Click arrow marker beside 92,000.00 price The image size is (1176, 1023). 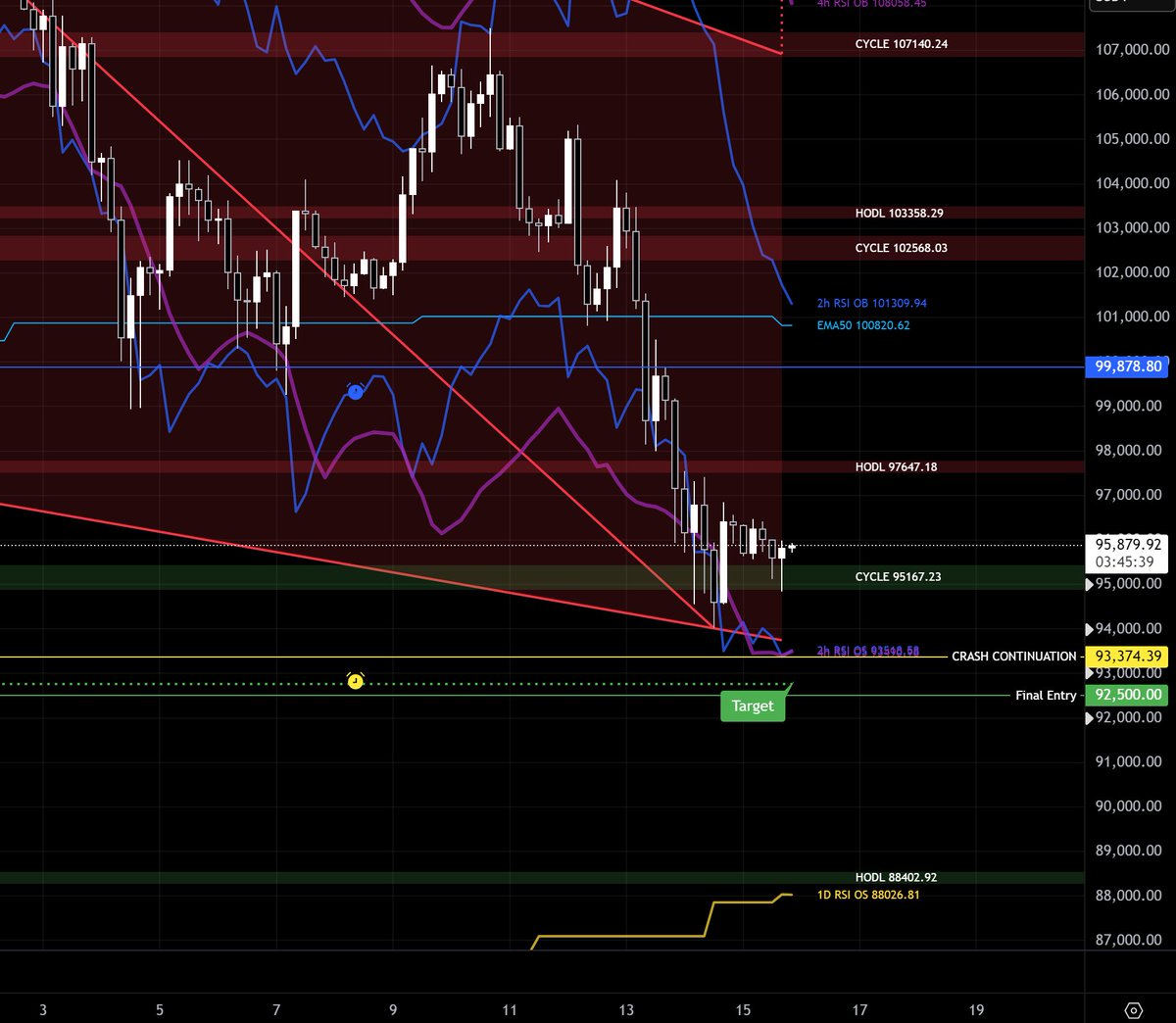click(1091, 718)
